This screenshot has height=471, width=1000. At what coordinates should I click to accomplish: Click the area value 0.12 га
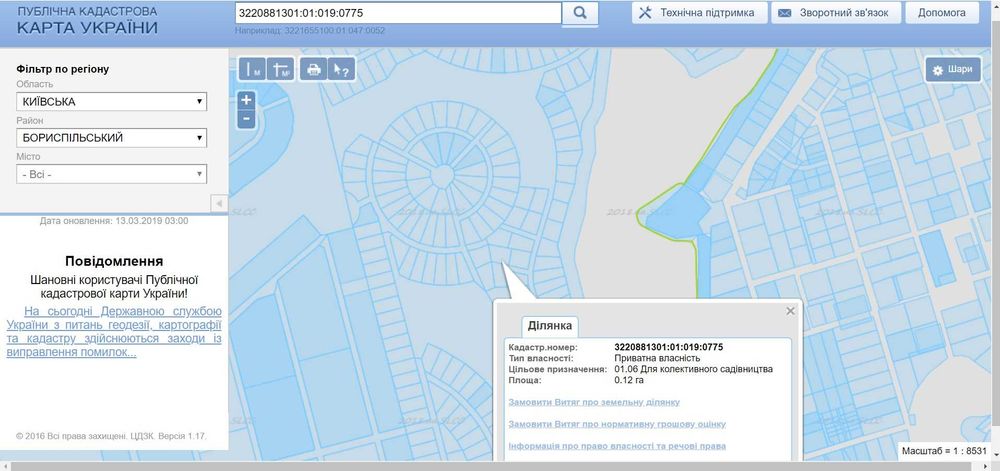pyautogui.click(x=628, y=380)
